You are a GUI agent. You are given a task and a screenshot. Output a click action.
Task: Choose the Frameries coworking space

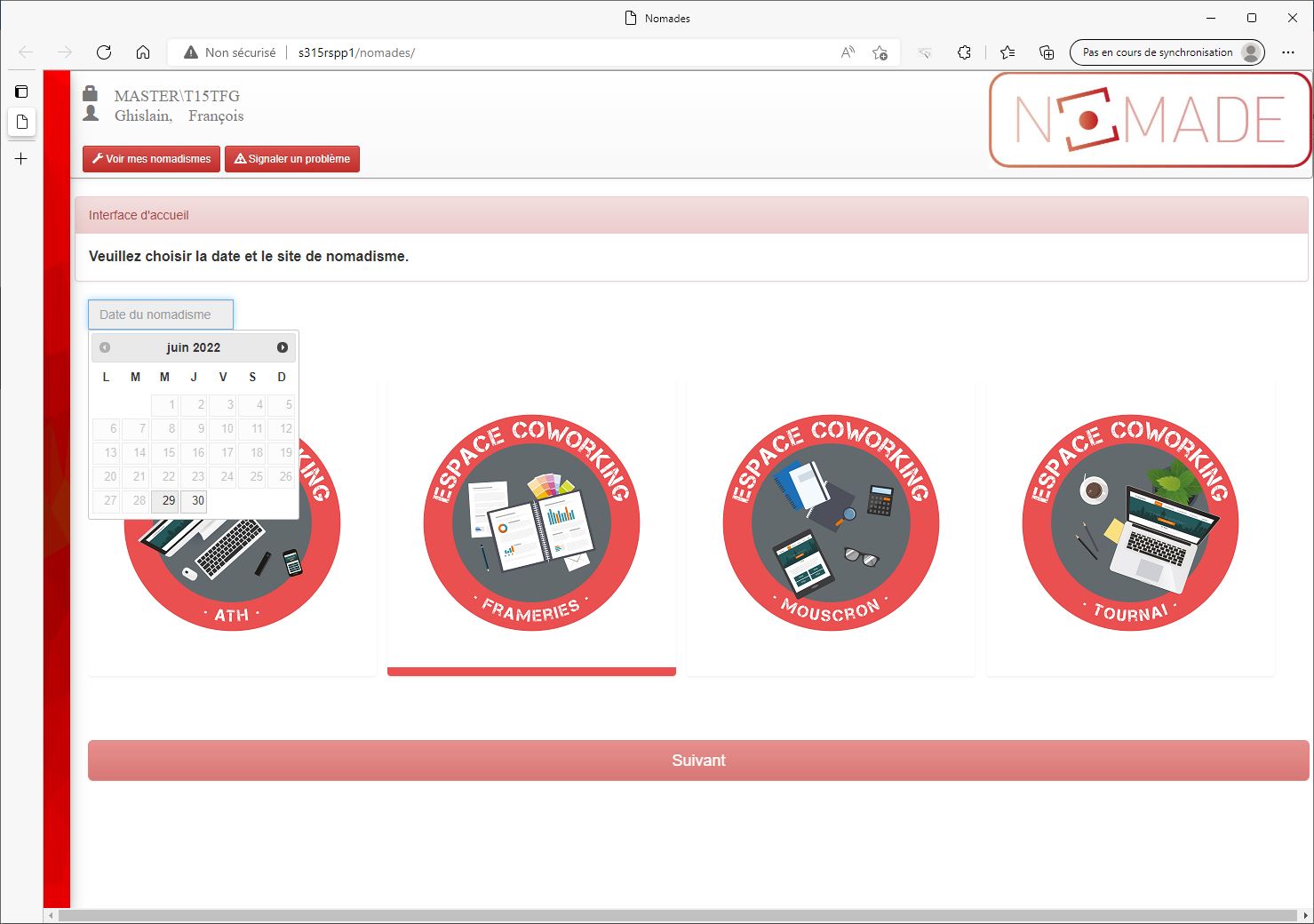(x=531, y=523)
